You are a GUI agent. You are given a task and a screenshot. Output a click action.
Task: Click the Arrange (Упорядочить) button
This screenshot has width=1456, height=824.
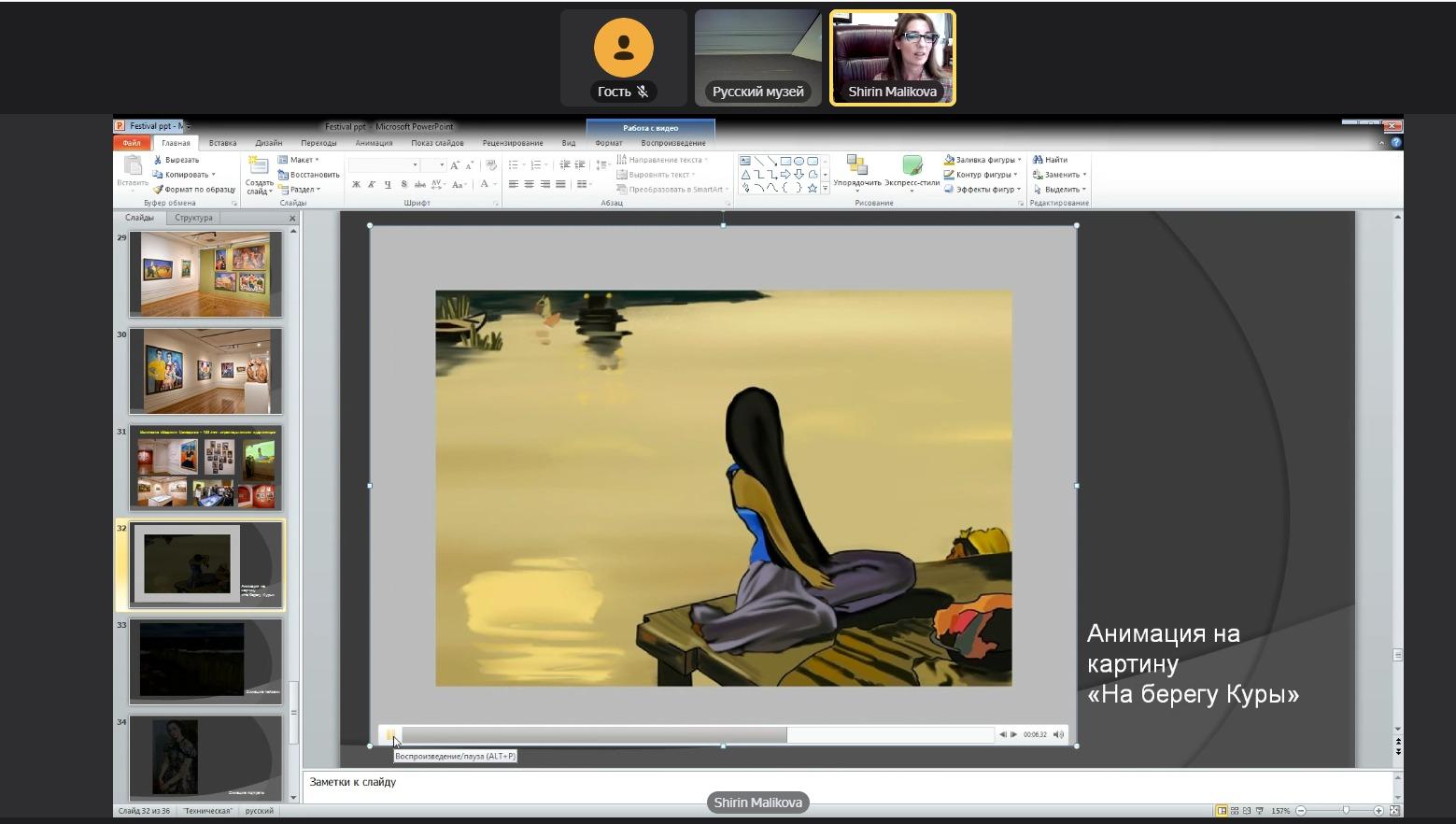click(x=857, y=172)
